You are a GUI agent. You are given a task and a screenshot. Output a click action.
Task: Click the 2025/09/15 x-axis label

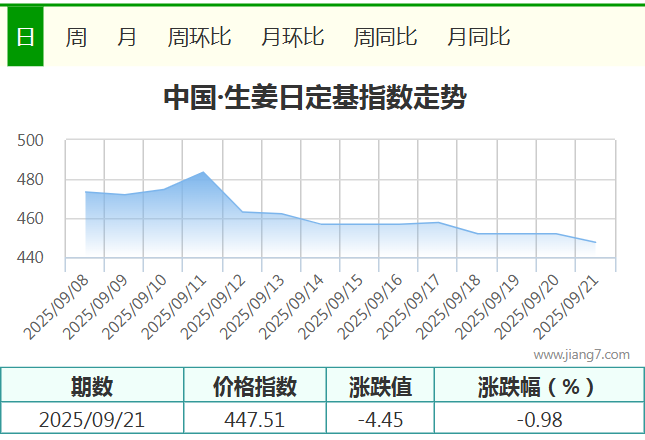pyautogui.click(x=330, y=307)
